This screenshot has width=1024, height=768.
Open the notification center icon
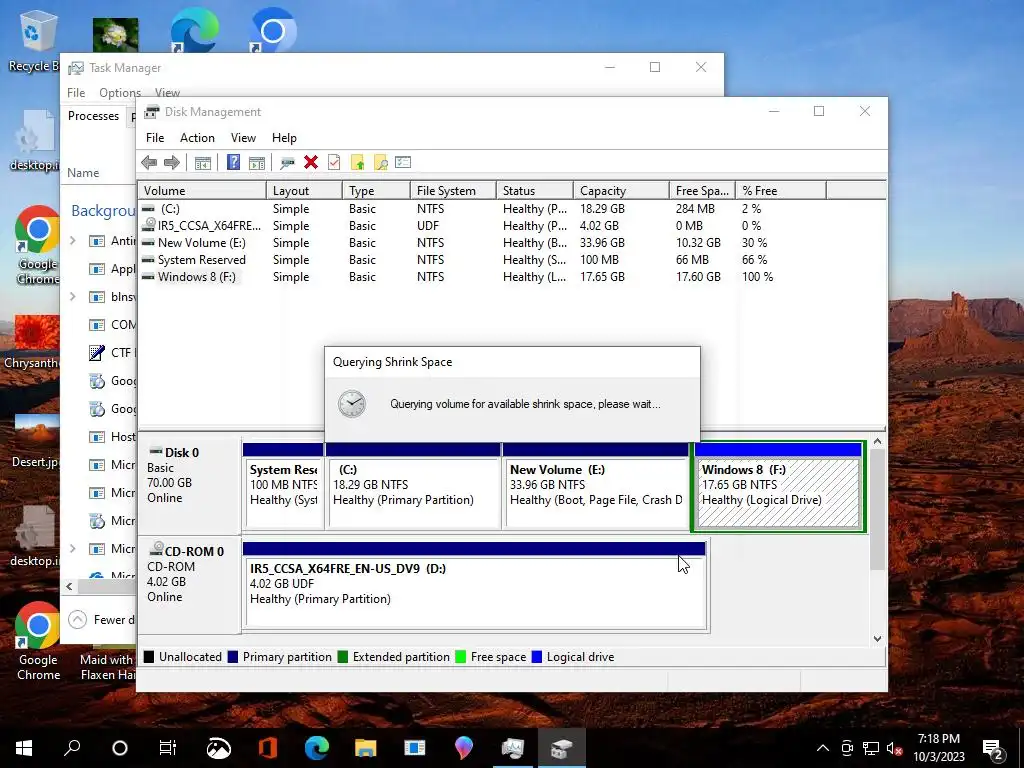993,749
